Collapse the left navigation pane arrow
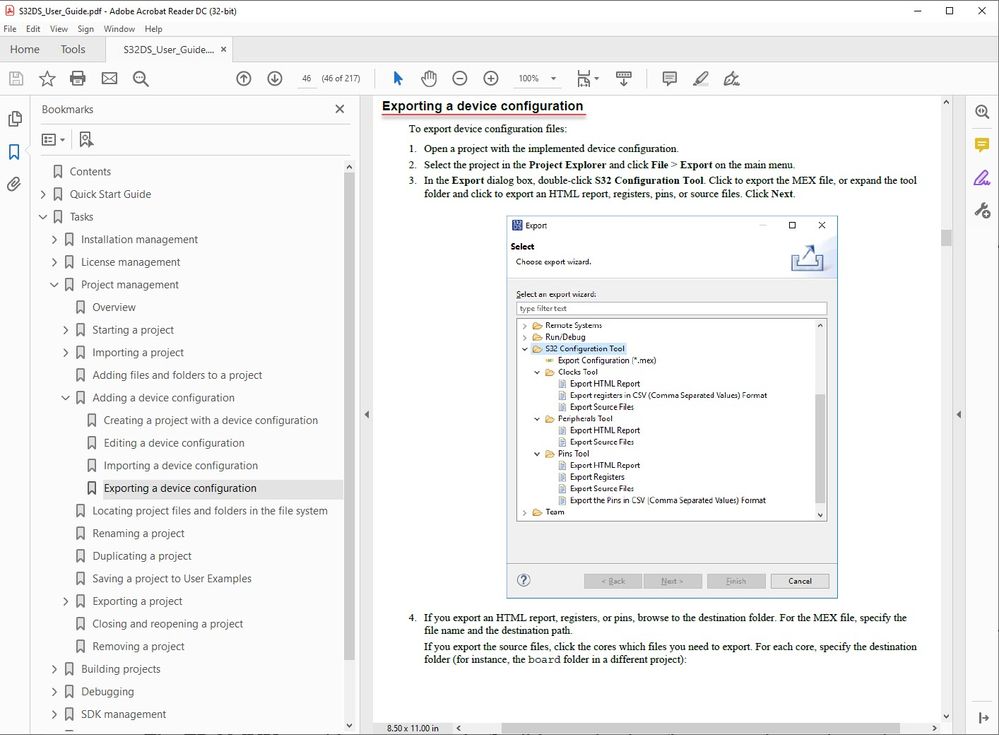The image size is (999, 735). coord(366,414)
